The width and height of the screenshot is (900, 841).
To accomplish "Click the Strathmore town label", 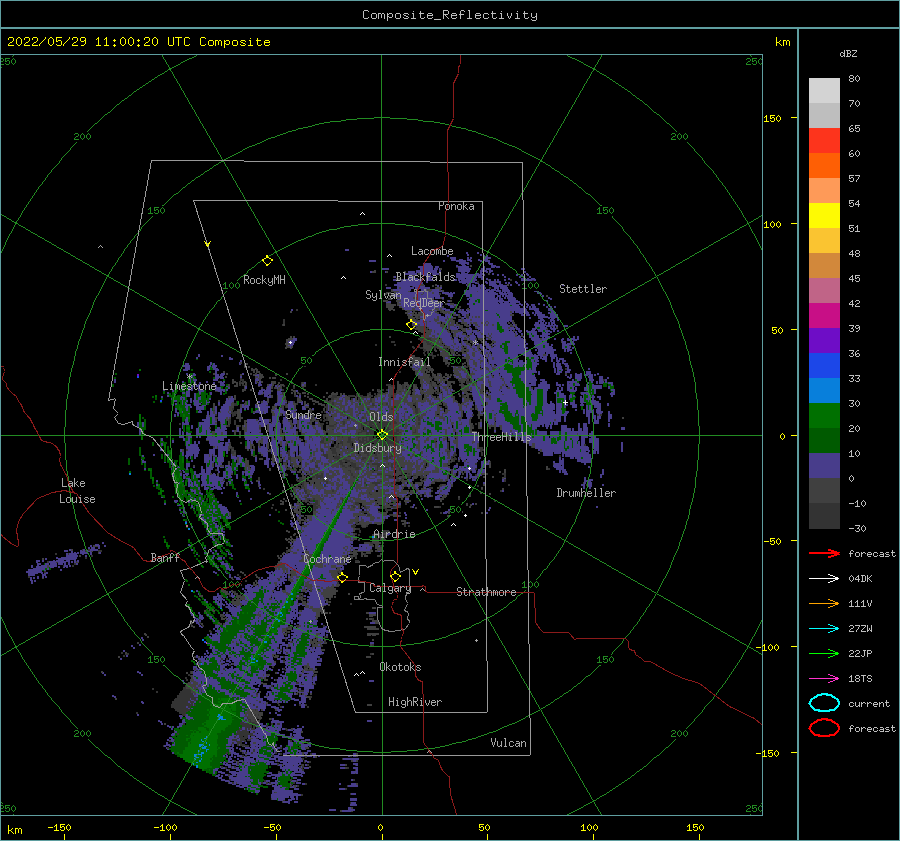I will (x=486, y=592).
